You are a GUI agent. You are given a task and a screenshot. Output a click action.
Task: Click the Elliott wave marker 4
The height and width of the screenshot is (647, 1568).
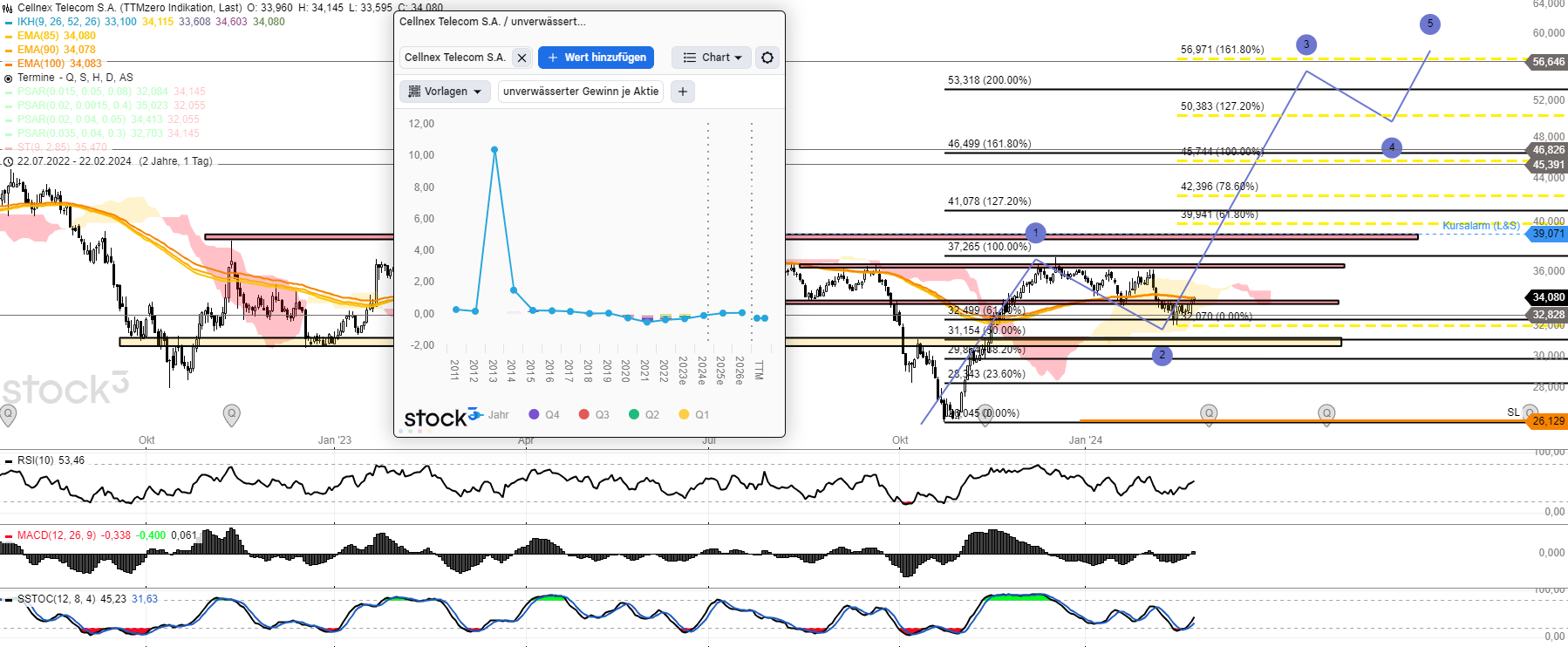(x=1392, y=147)
